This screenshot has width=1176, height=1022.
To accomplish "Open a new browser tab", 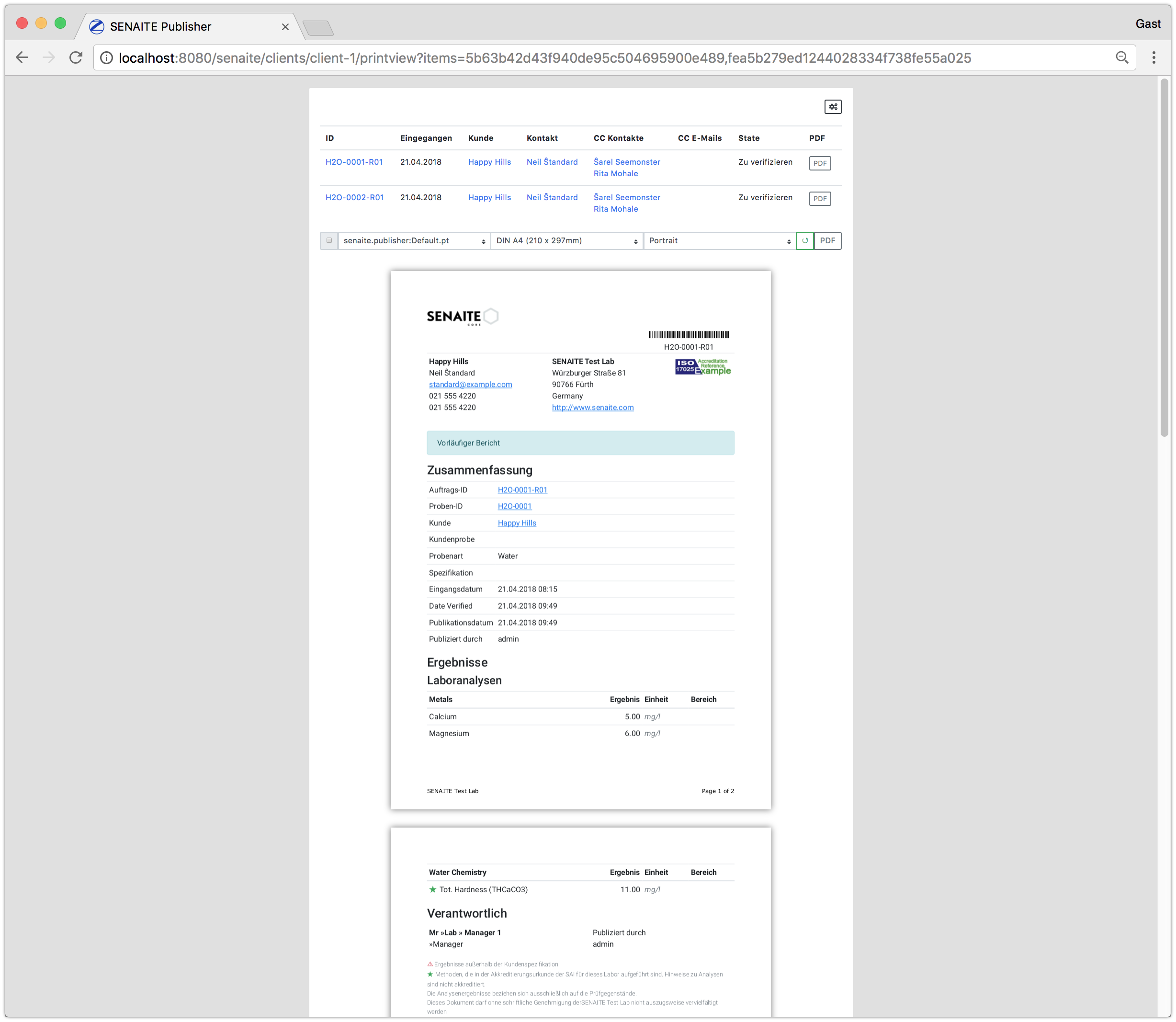I will point(317,27).
